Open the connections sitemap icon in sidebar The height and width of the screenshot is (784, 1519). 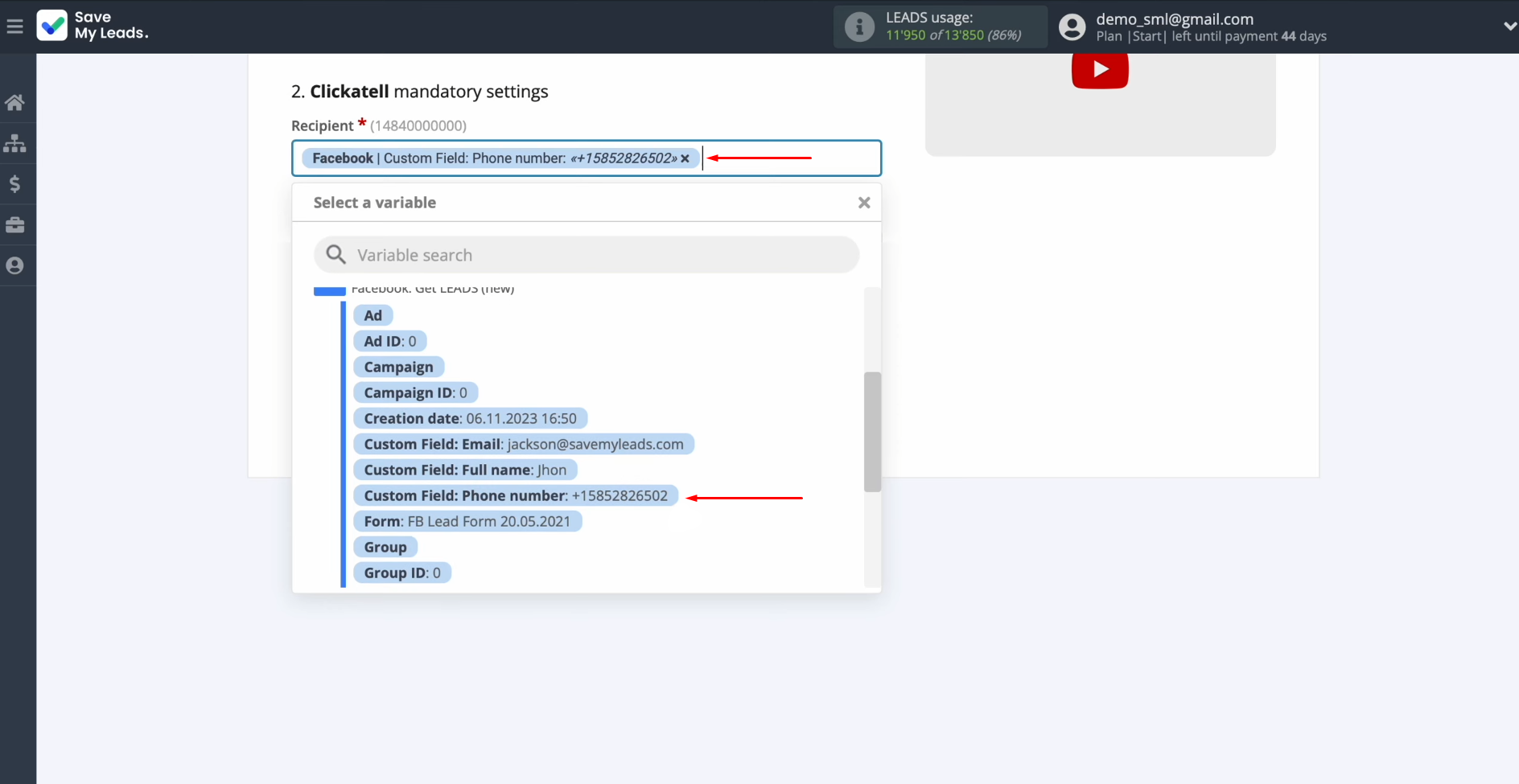click(x=14, y=143)
